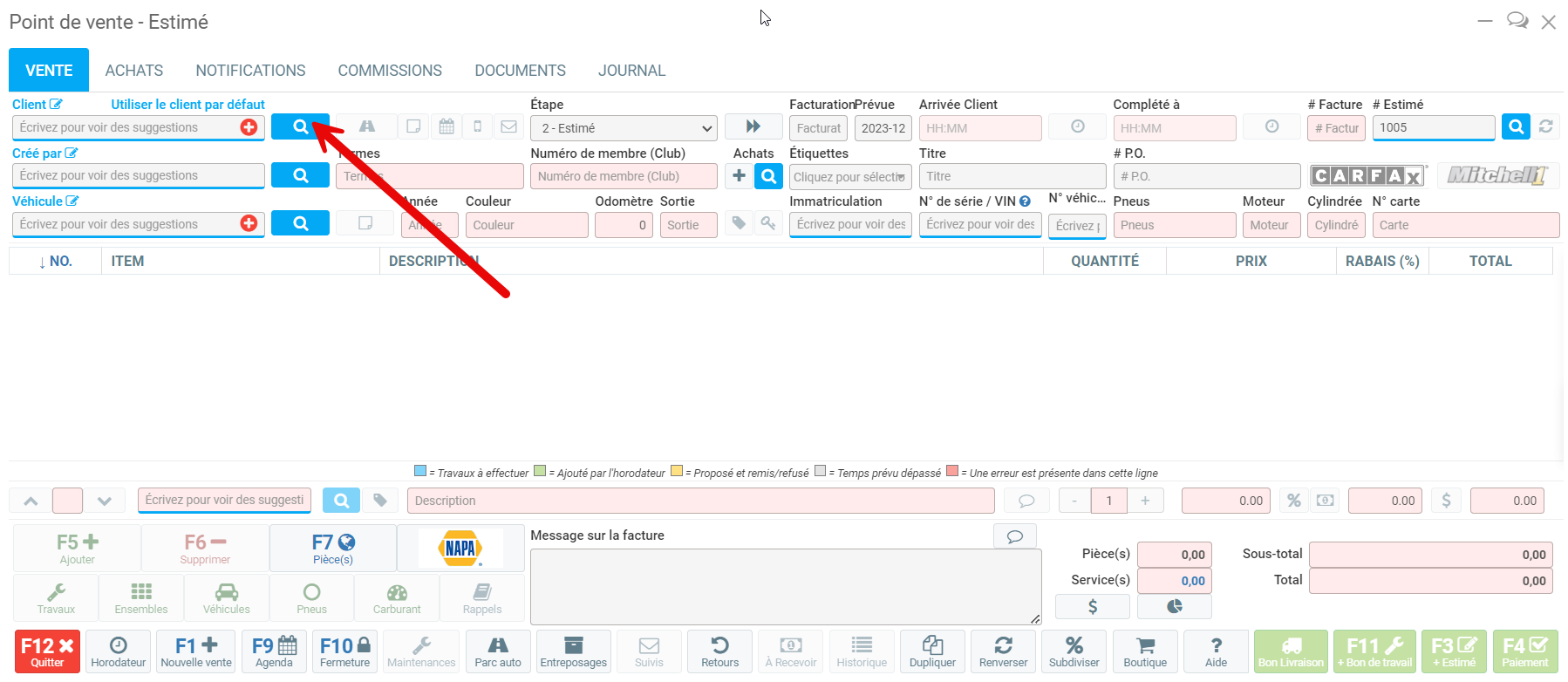Click the Message sur la facture text area

click(x=785, y=586)
